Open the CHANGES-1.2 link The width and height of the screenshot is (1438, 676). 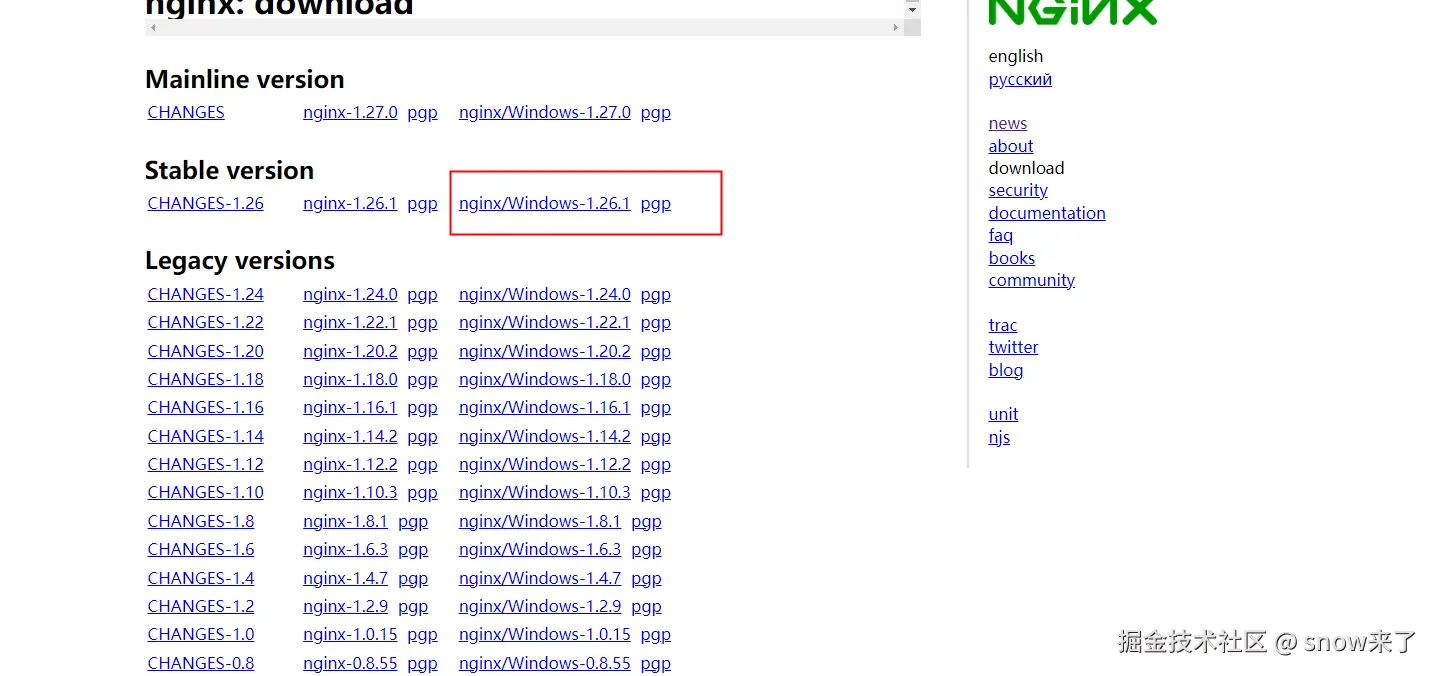click(201, 606)
